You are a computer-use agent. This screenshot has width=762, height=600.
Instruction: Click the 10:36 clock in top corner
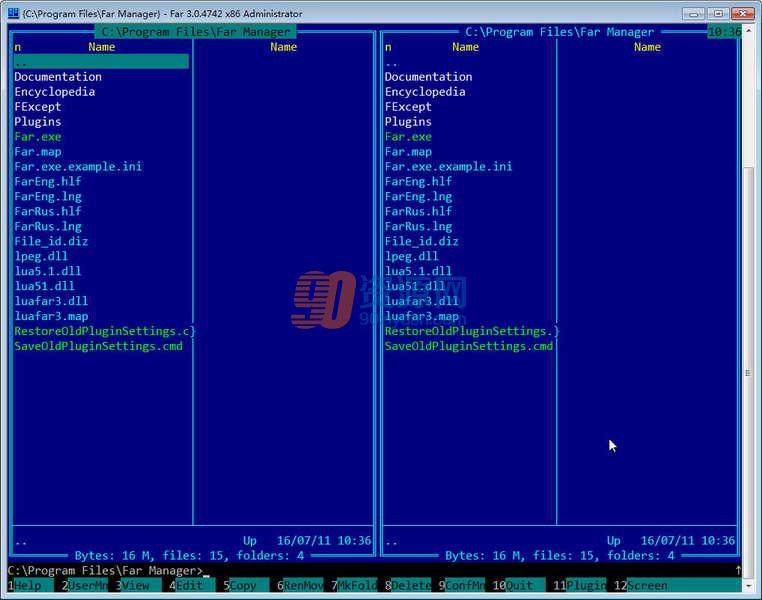(x=724, y=32)
